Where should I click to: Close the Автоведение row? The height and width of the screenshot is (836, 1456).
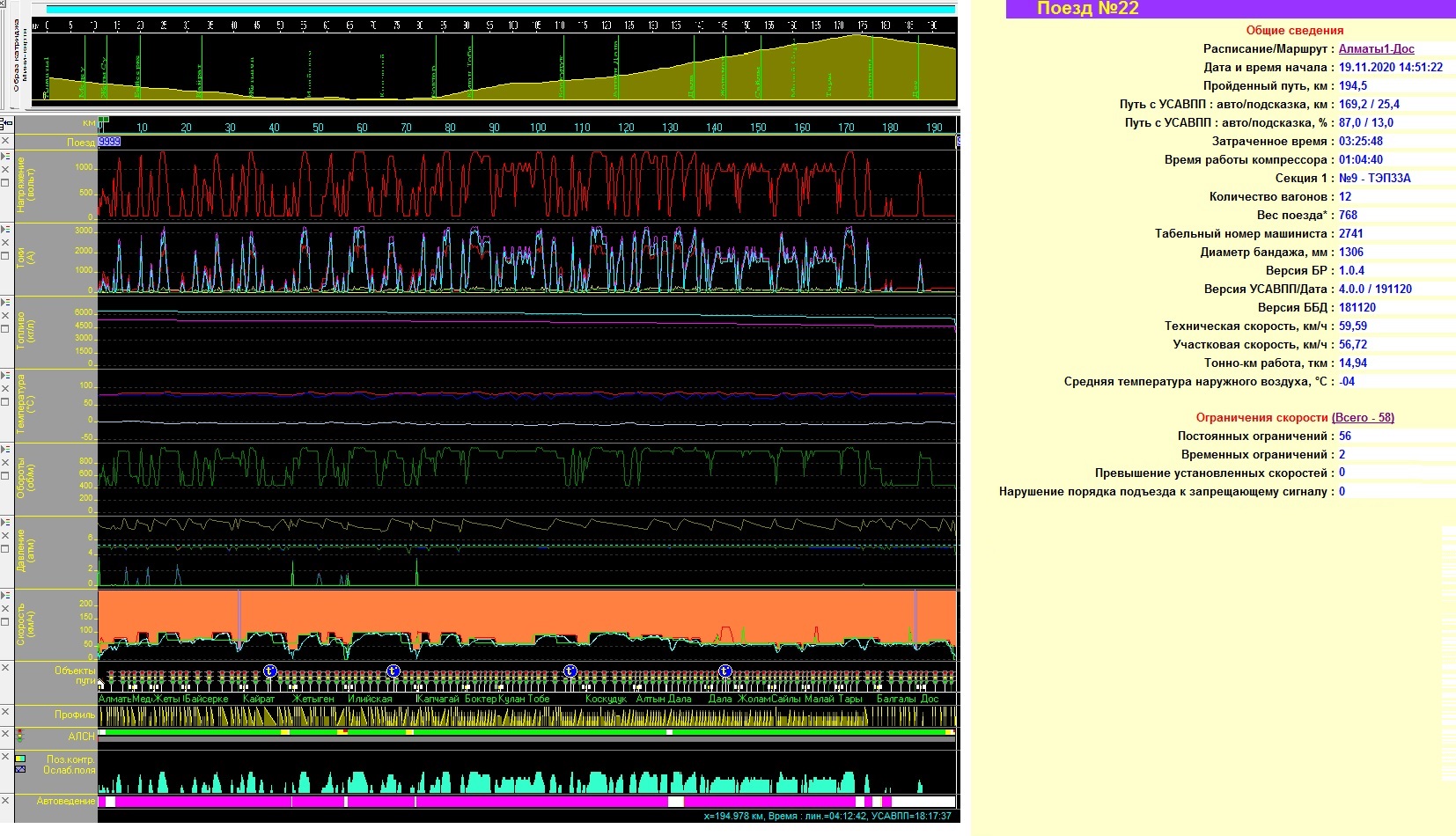pos(5,801)
